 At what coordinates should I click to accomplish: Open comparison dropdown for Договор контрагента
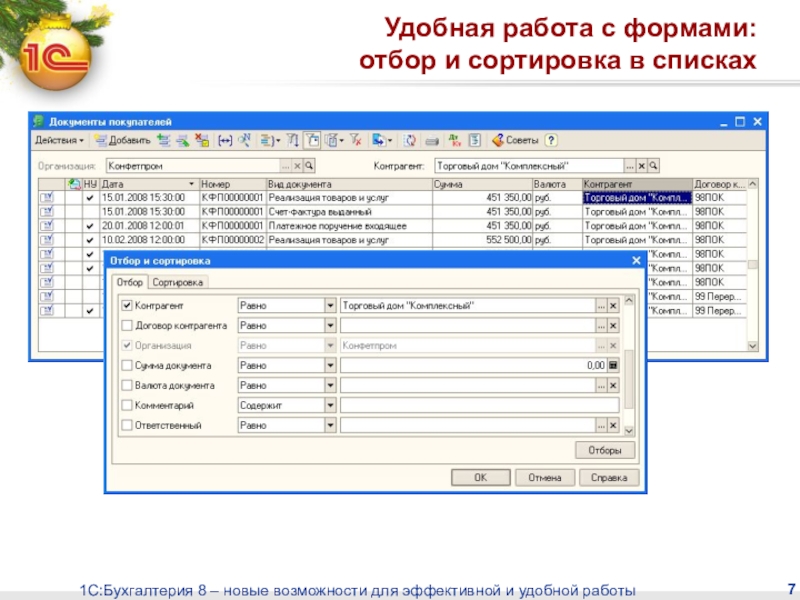pyautogui.click(x=330, y=326)
